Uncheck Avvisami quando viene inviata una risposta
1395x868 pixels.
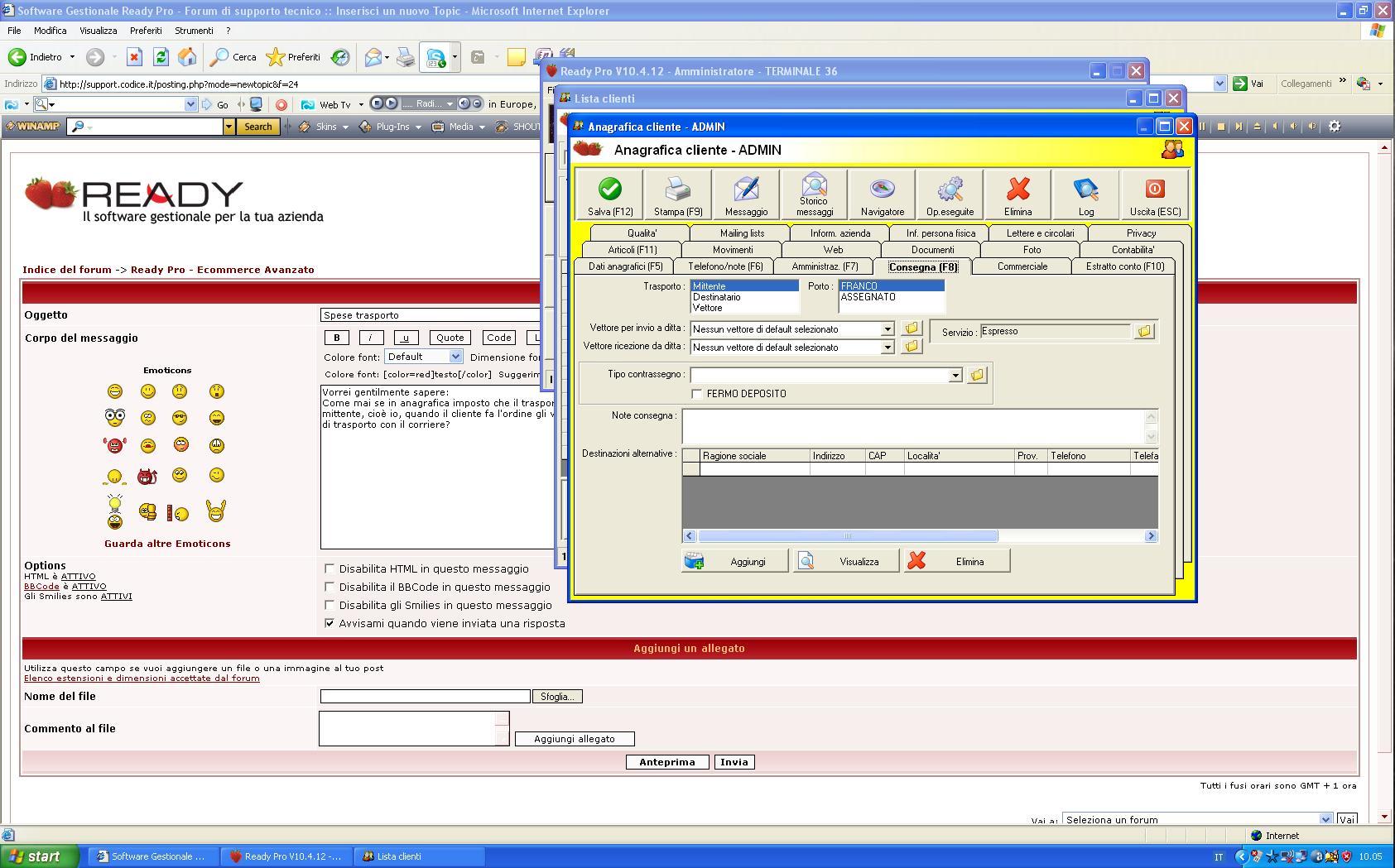click(330, 623)
